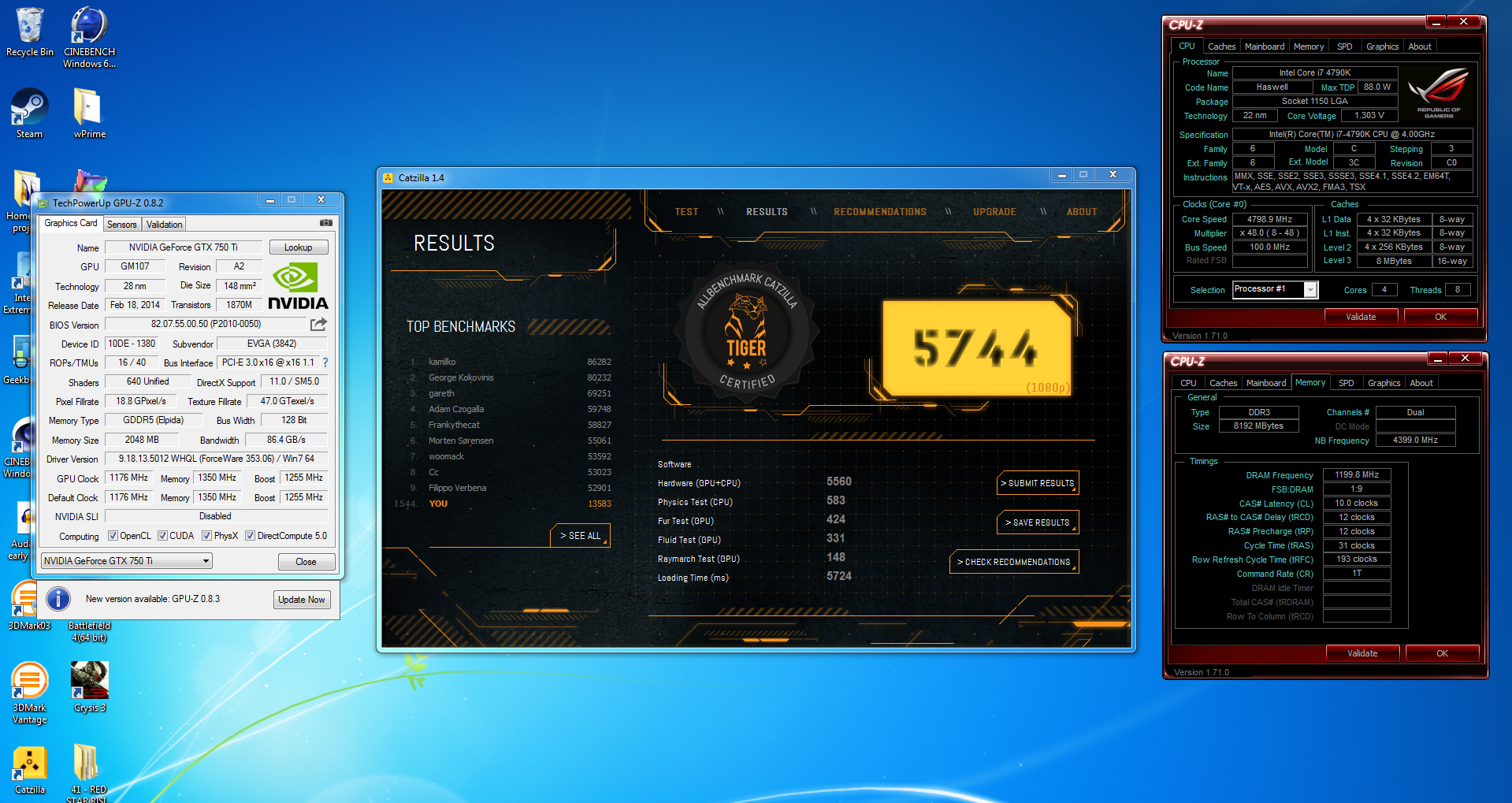1512x803 pixels.
Task: Click the Republic of Gamers logo in CPU-Z
Action: pyautogui.click(x=1438, y=94)
